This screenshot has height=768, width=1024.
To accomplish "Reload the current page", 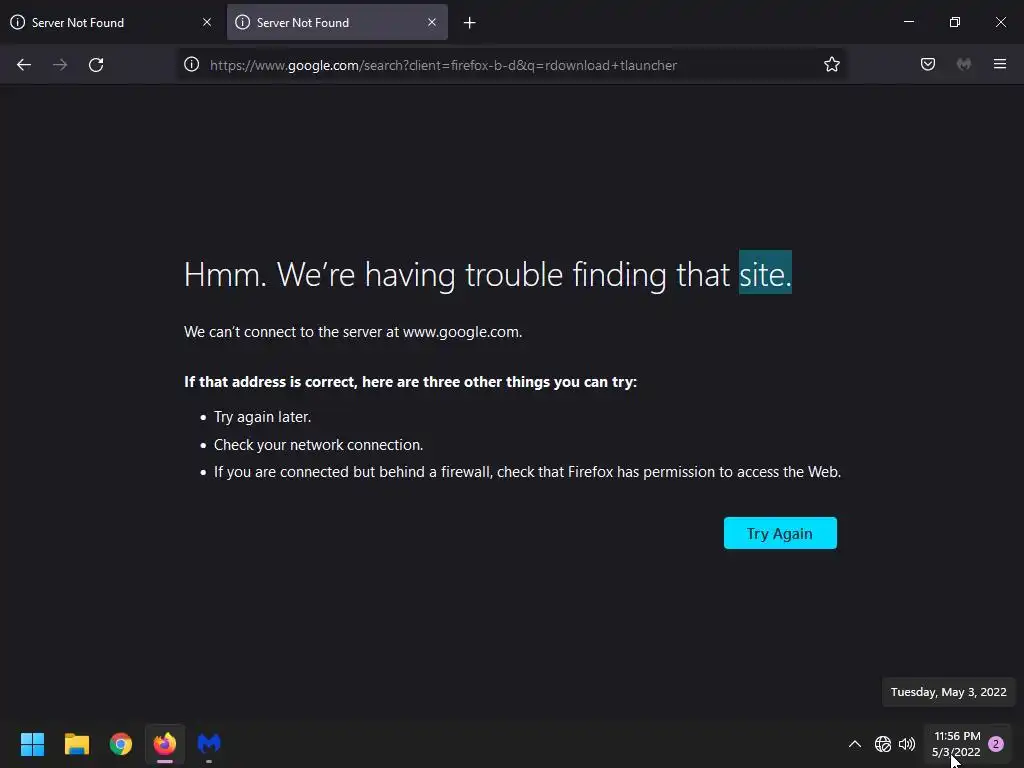I will pos(96,65).
